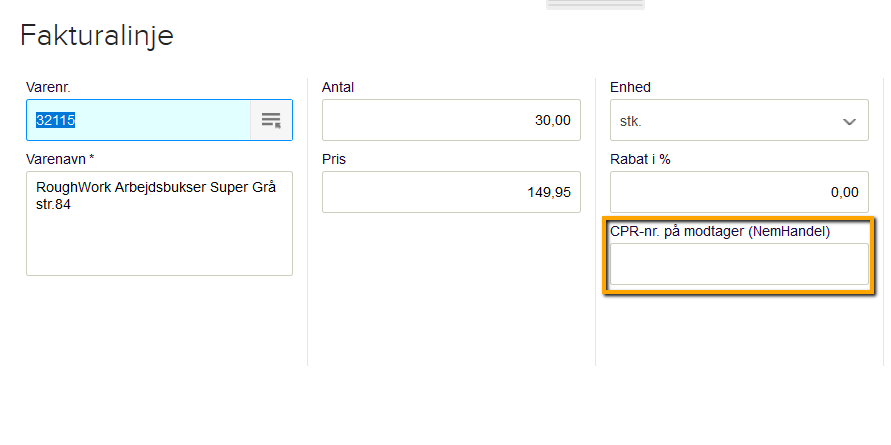891x445 pixels.
Task: Click the 'stk.' value in Enhed
Action: [632, 121]
